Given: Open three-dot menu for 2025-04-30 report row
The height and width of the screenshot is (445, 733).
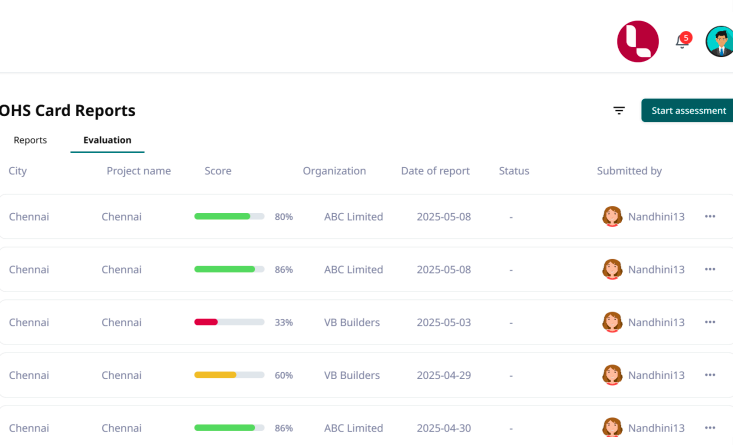Looking at the screenshot, I should coord(710,428).
